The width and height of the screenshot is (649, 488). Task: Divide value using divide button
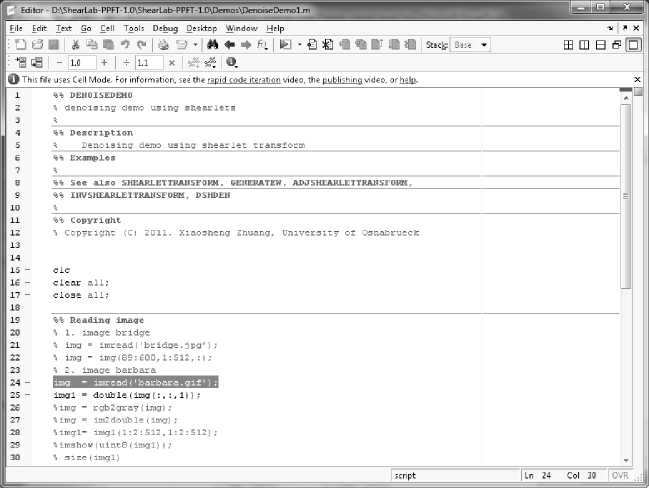coord(127,63)
